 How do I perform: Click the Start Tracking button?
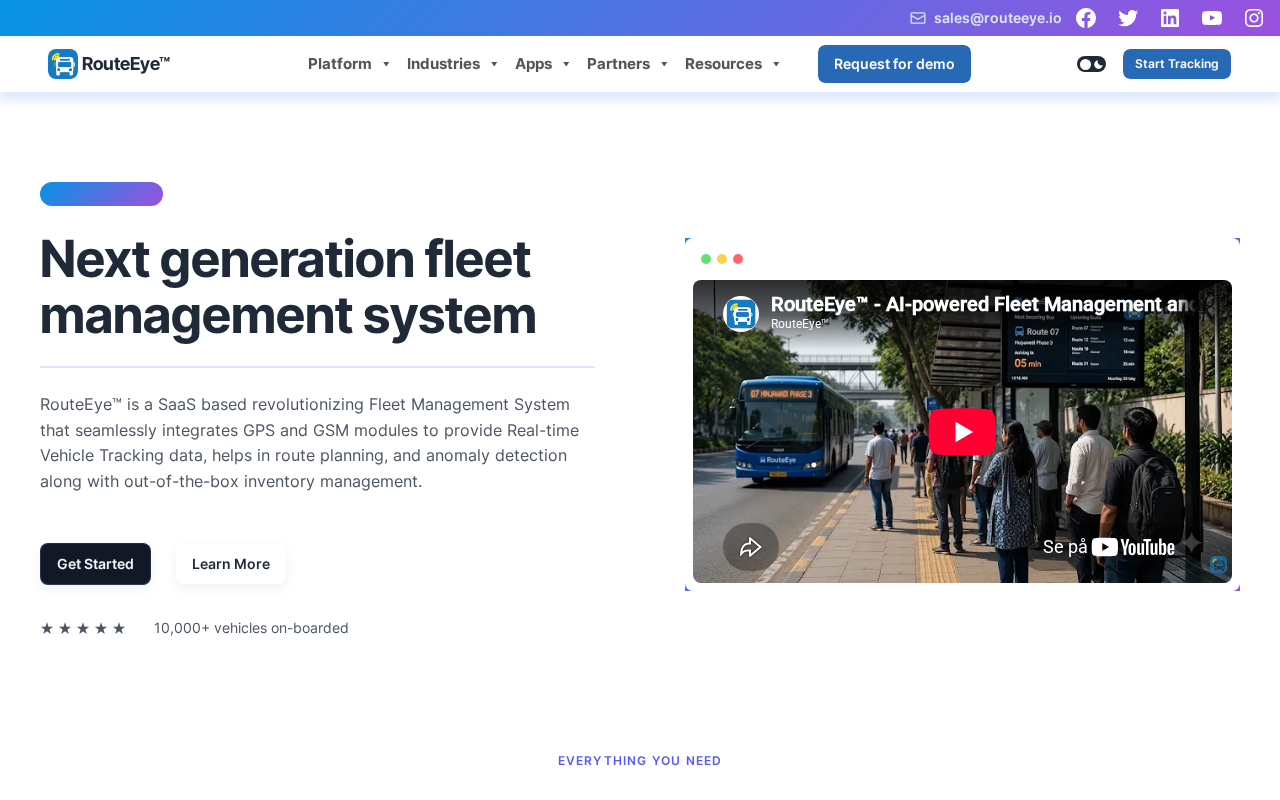(x=1177, y=64)
